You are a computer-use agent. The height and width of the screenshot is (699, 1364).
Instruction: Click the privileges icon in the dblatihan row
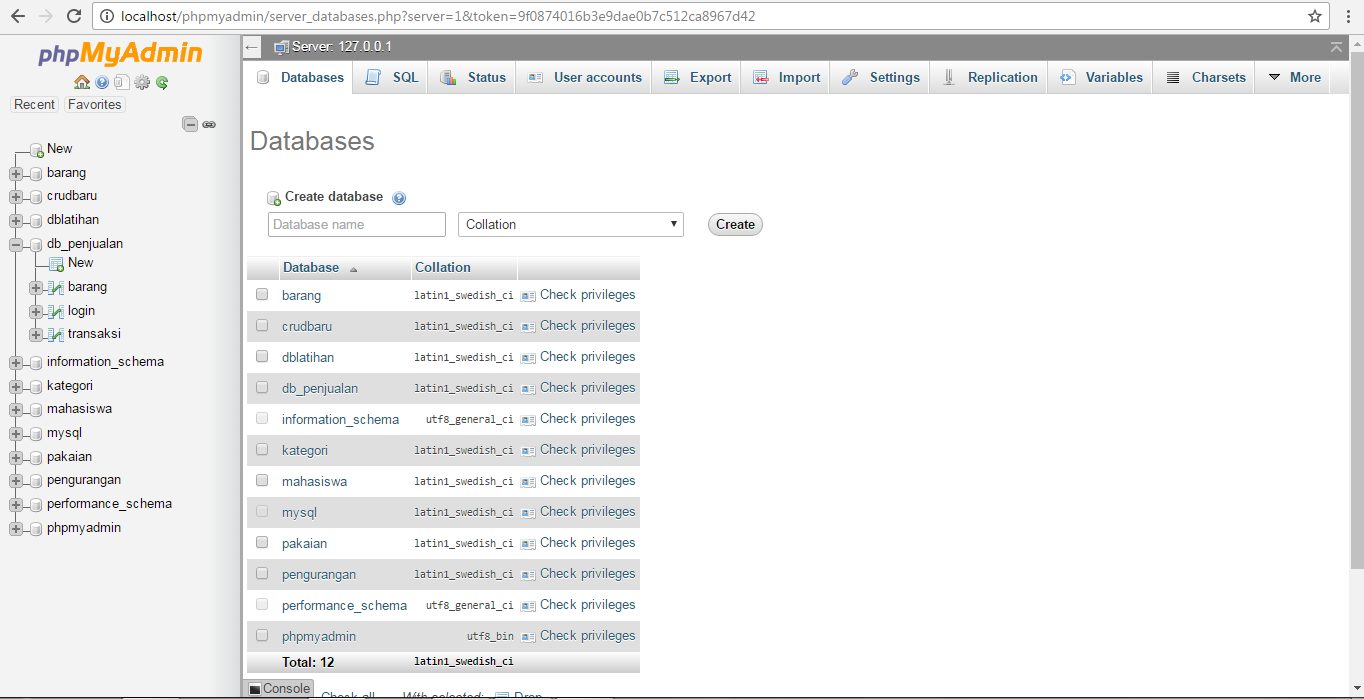tap(528, 358)
